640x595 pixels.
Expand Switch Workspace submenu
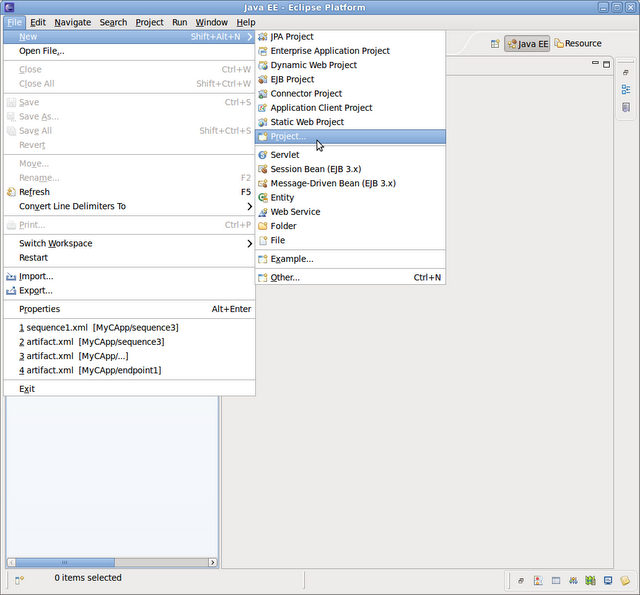pyautogui.click(x=249, y=244)
